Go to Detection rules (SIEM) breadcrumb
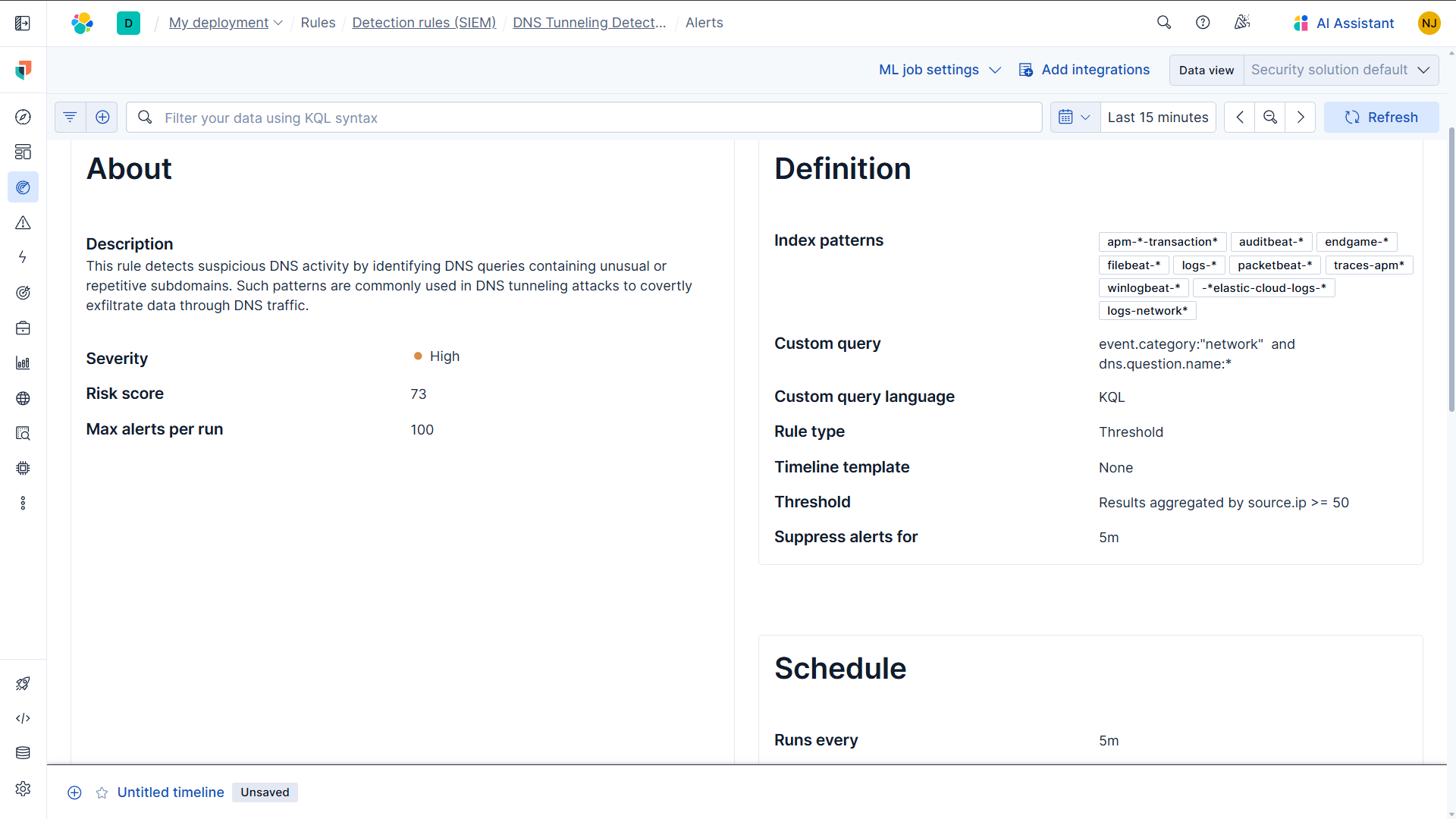Screen dimensions: 1456x819 (x=423, y=23)
